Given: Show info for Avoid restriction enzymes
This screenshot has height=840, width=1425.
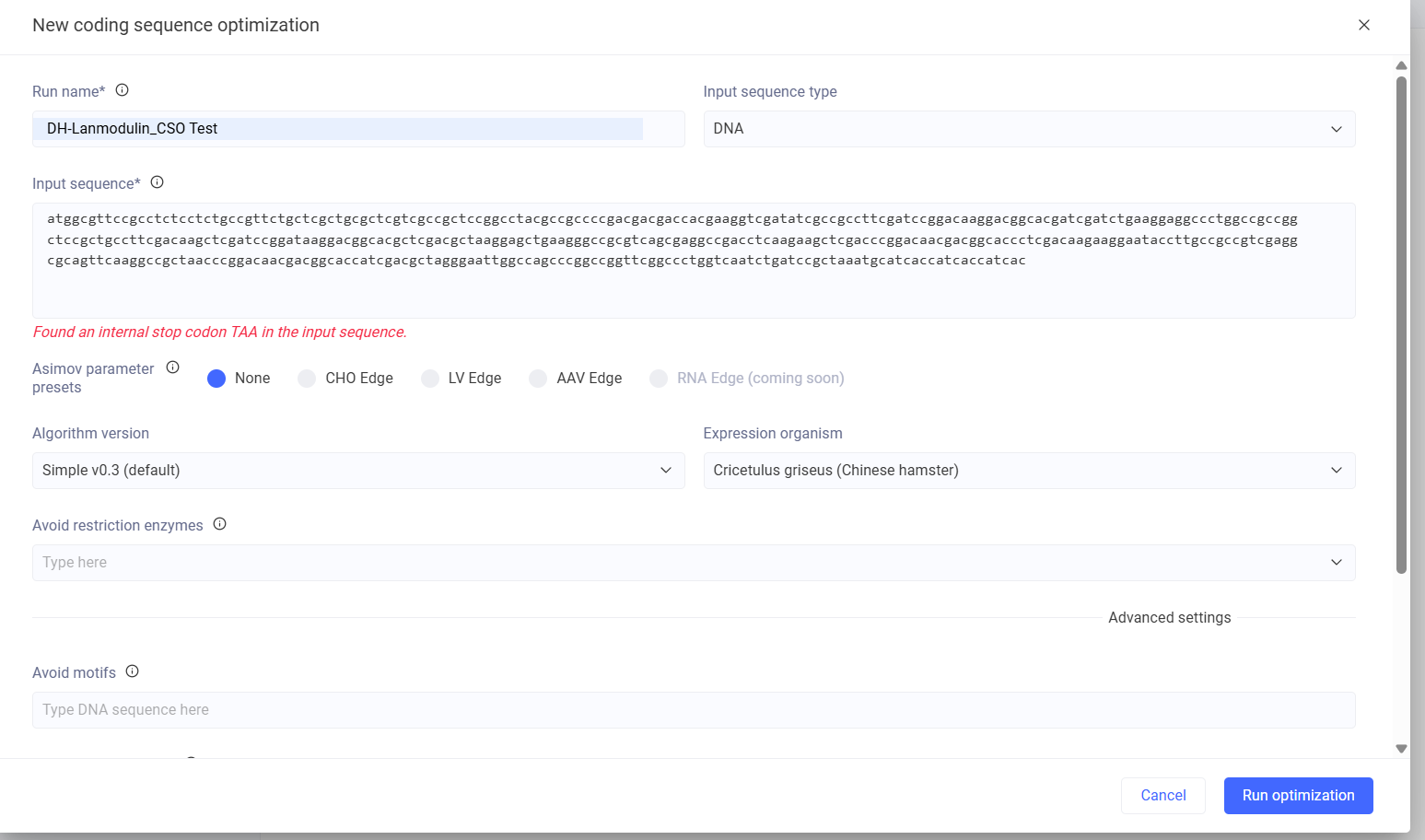Looking at the screenshot, I should point(219,524).
